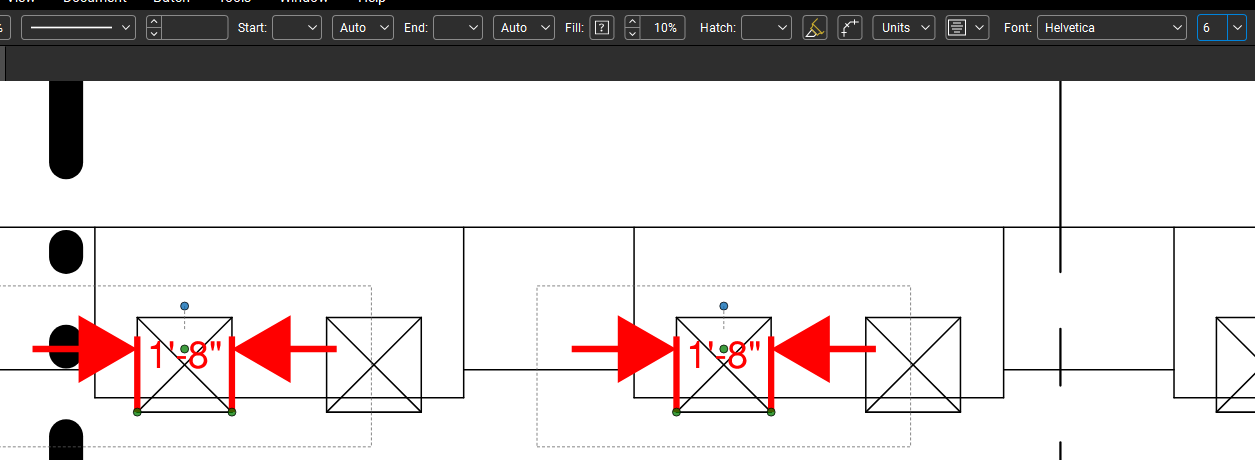
Task: Open the Start size Auto dropdown
Action: 363,28
